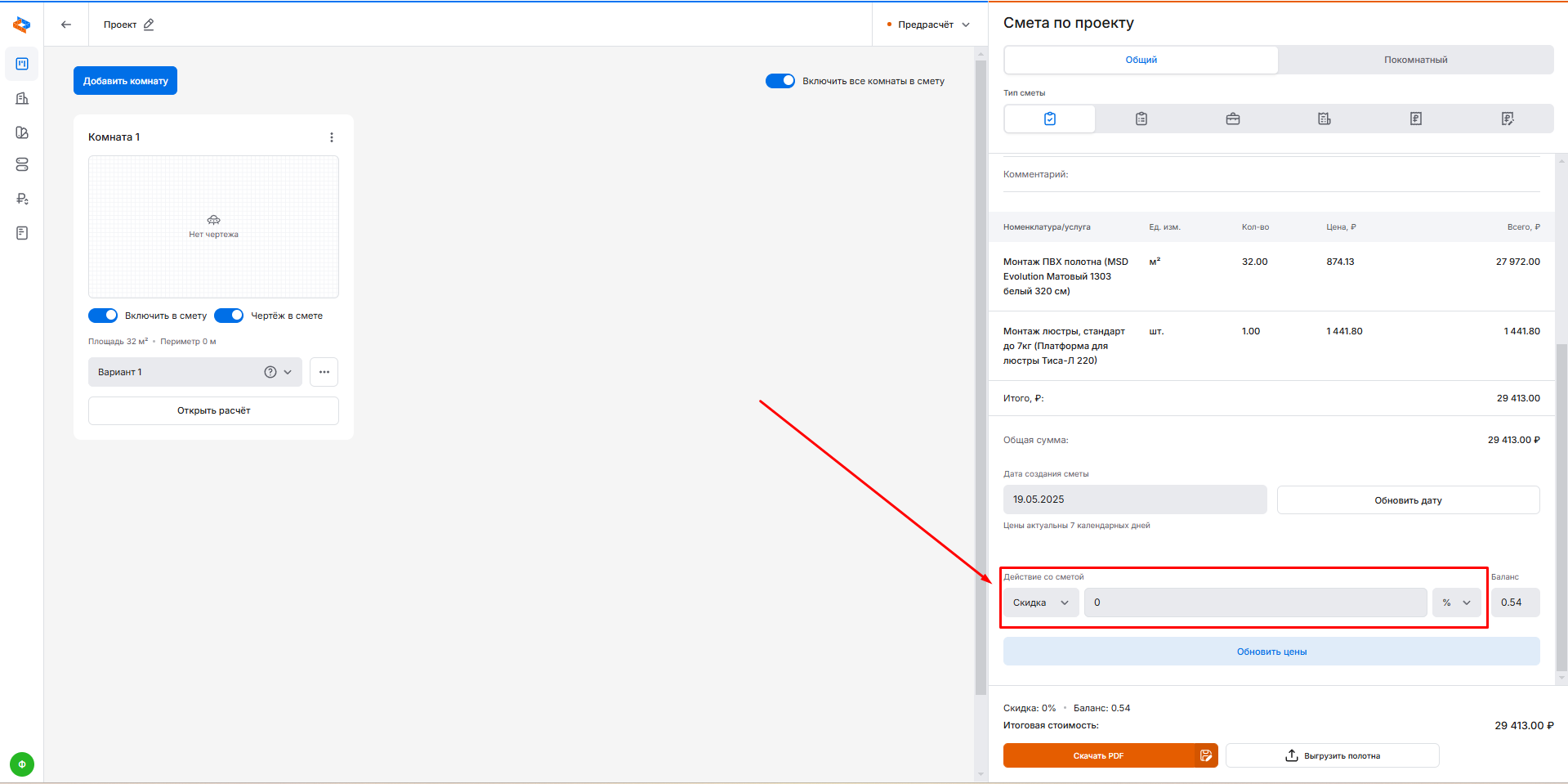
Task: Click the back arrow in the header
Action: click(66, 25)
